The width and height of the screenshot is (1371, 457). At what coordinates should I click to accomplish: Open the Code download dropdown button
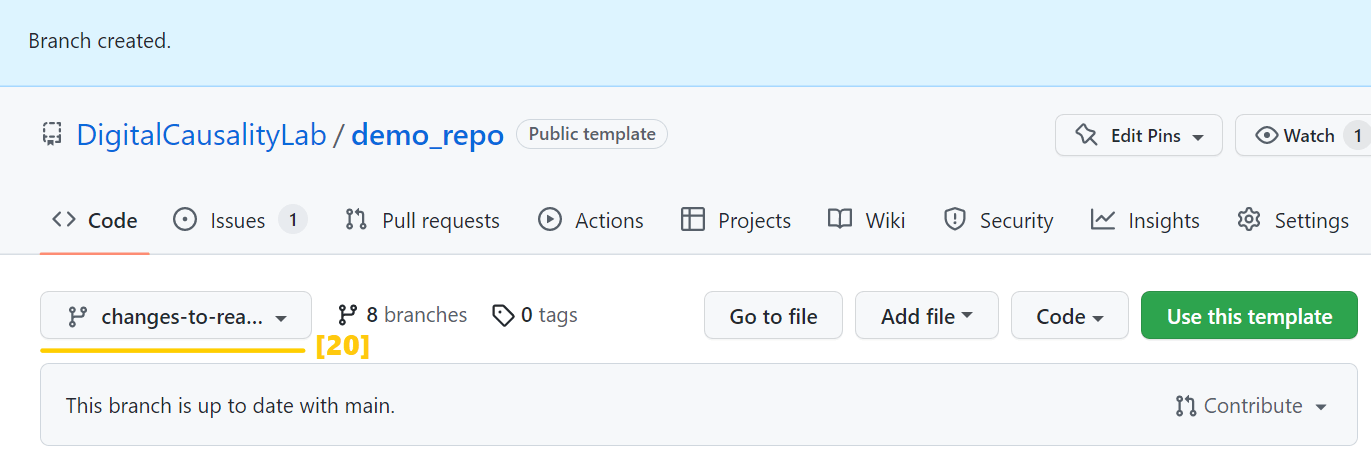1069,317
